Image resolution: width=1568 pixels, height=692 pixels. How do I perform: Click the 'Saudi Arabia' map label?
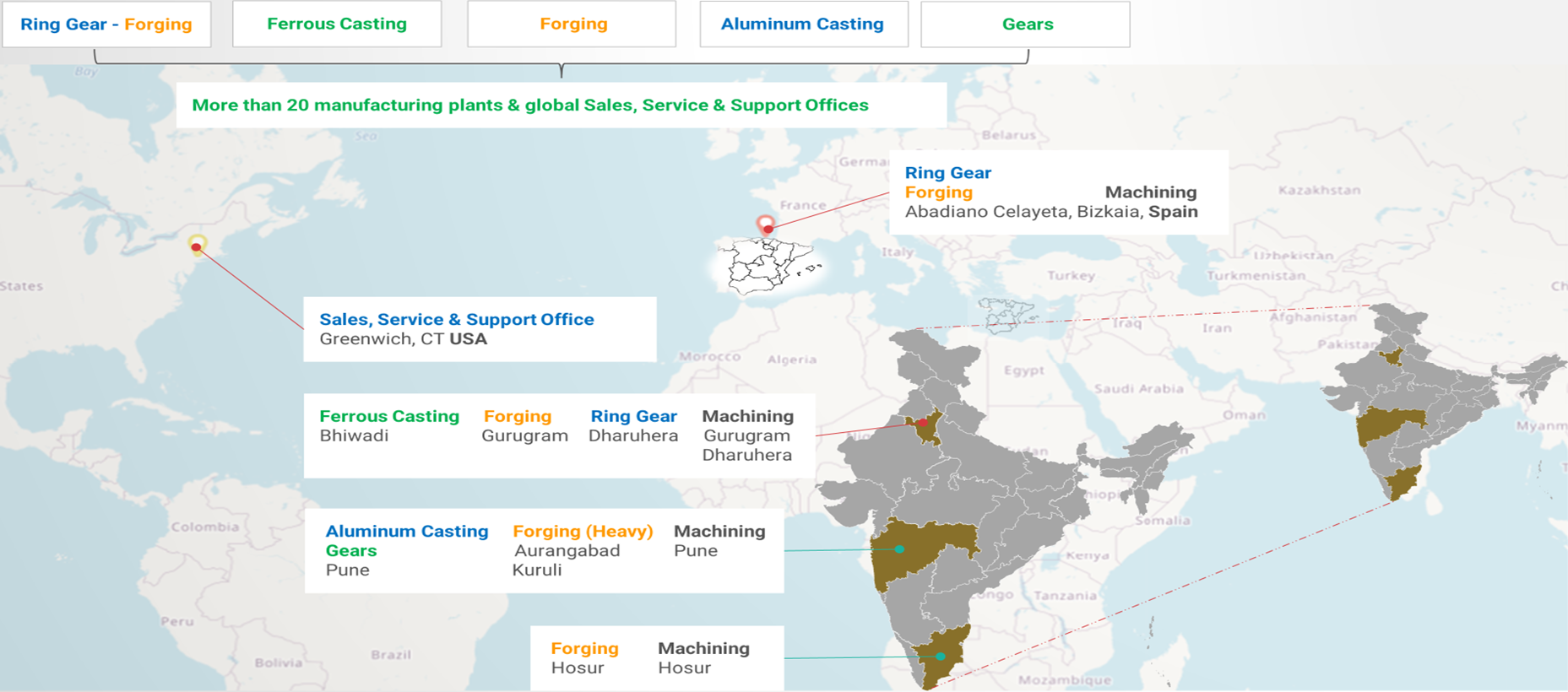1139,389
